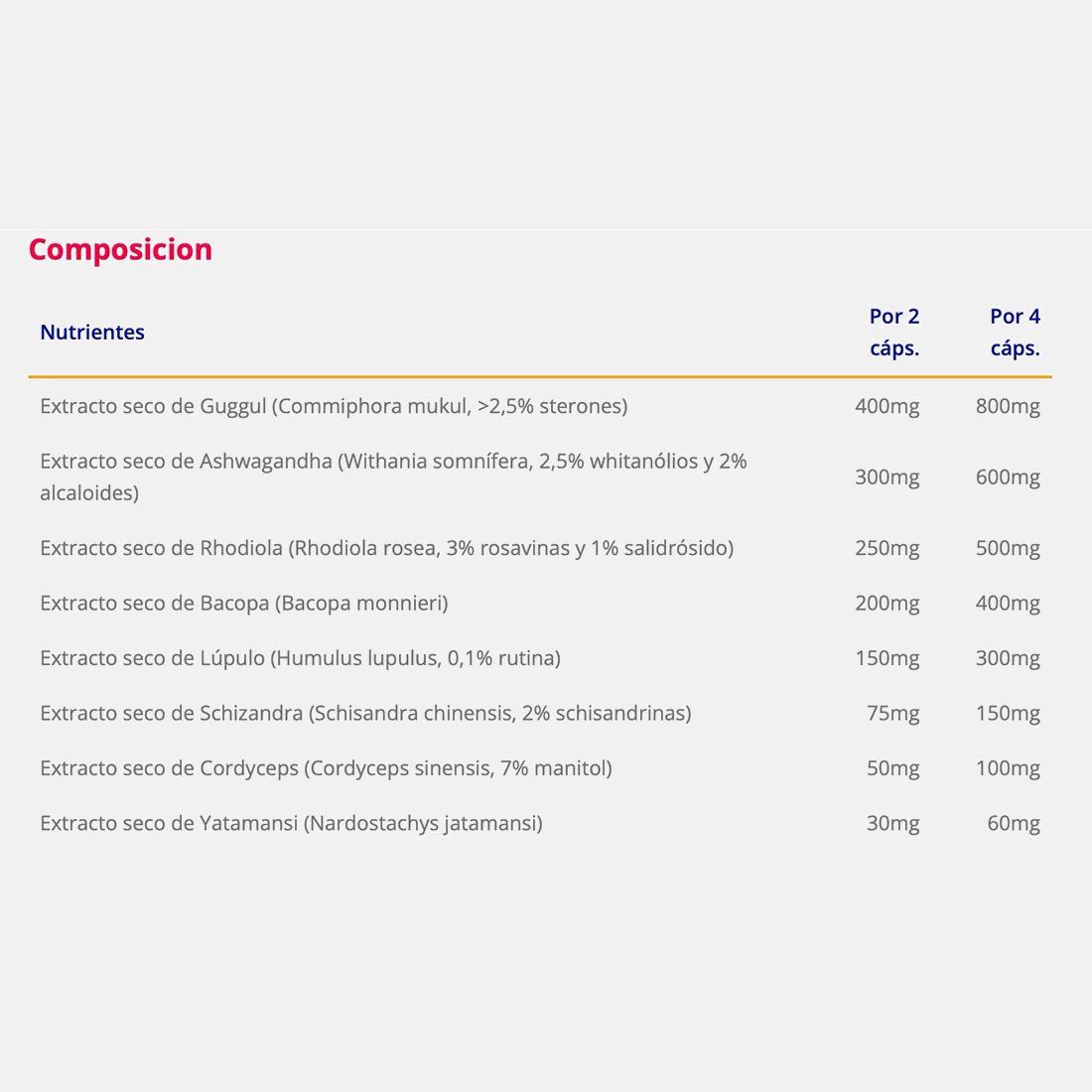Select the 100mg Cordyceps dose value
The width and height of the screenshot is (1092, 1092).
coord(1008,768)
